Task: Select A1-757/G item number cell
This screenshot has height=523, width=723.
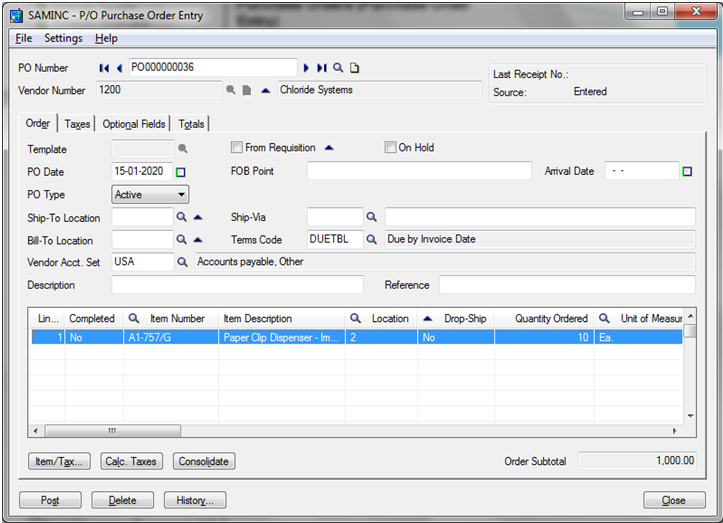Action: tap(171, 338)
